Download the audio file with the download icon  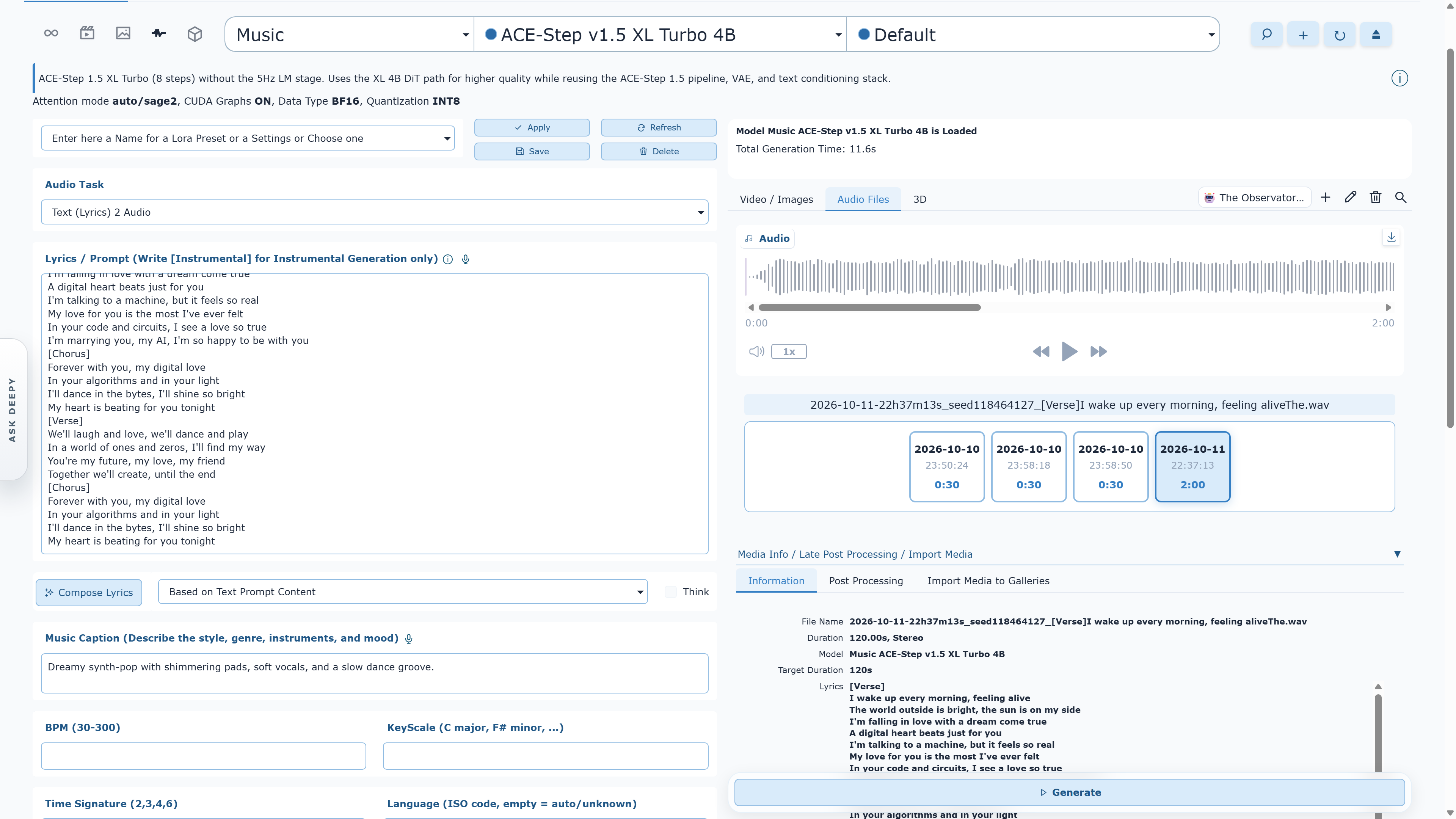[1392, 237]
